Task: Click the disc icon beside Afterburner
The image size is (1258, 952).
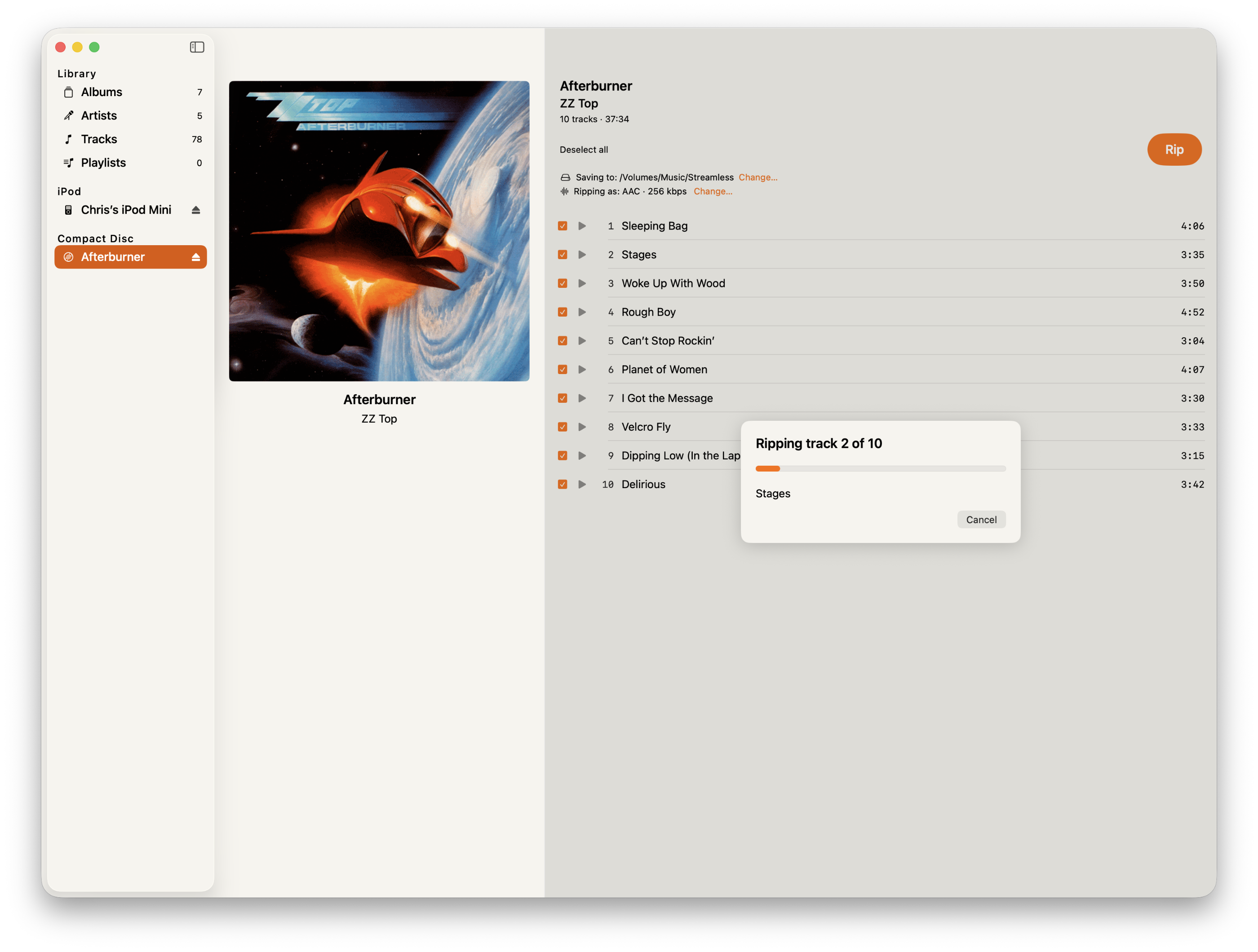Action: [68, 257]
